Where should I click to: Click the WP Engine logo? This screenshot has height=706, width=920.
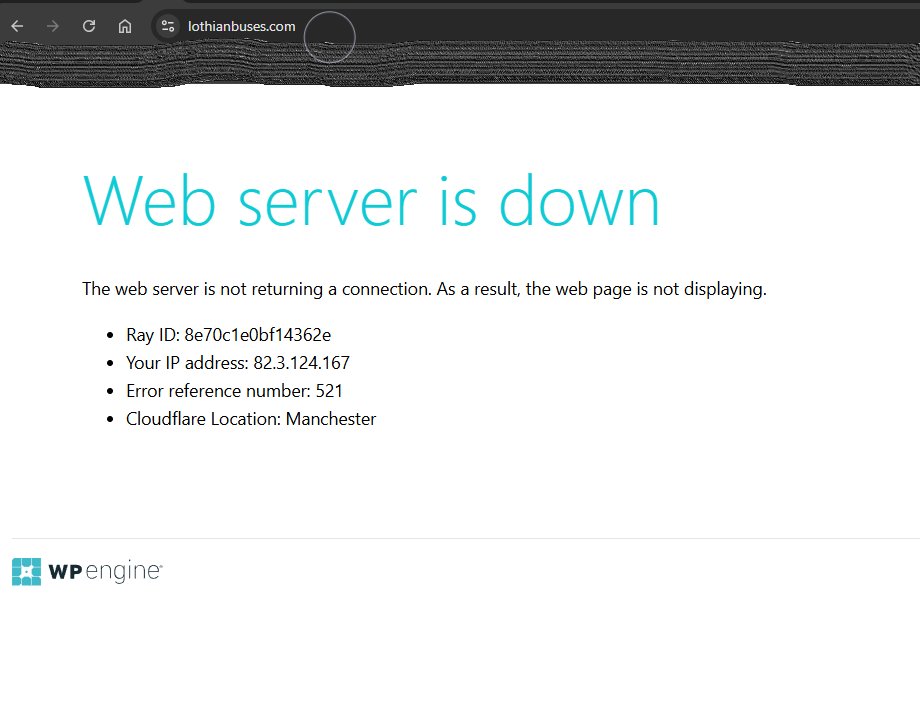click(x=87, y=572)
